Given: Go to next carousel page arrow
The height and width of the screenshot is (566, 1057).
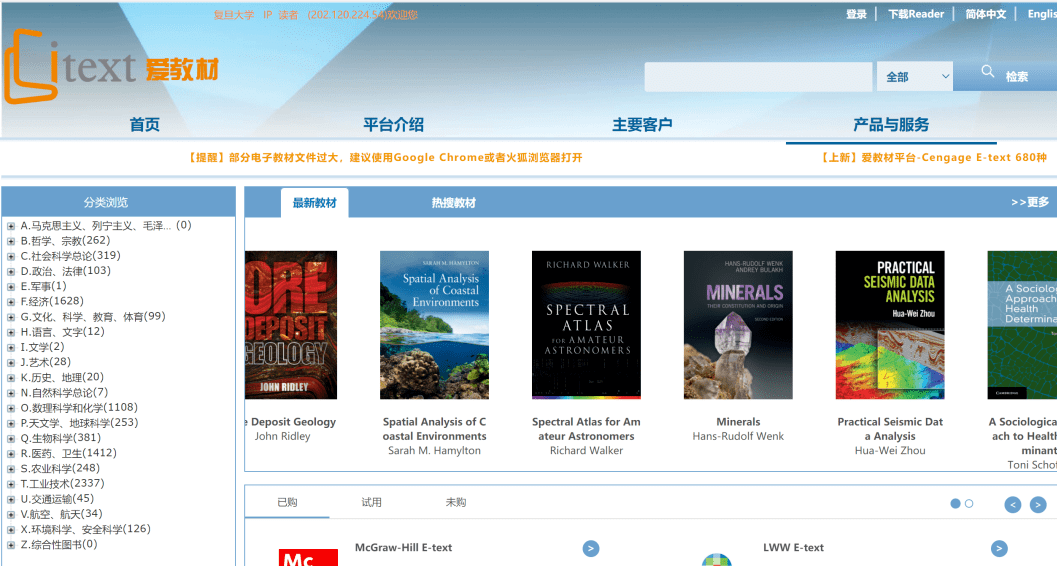Looking at the screenshot, I should pos(1038,504).
